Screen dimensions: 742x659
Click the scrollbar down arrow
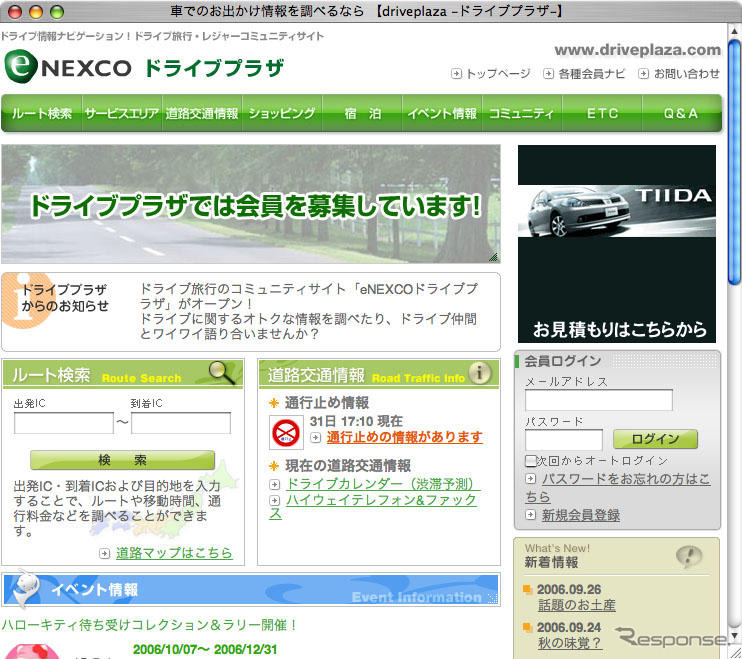pos(734,636)
